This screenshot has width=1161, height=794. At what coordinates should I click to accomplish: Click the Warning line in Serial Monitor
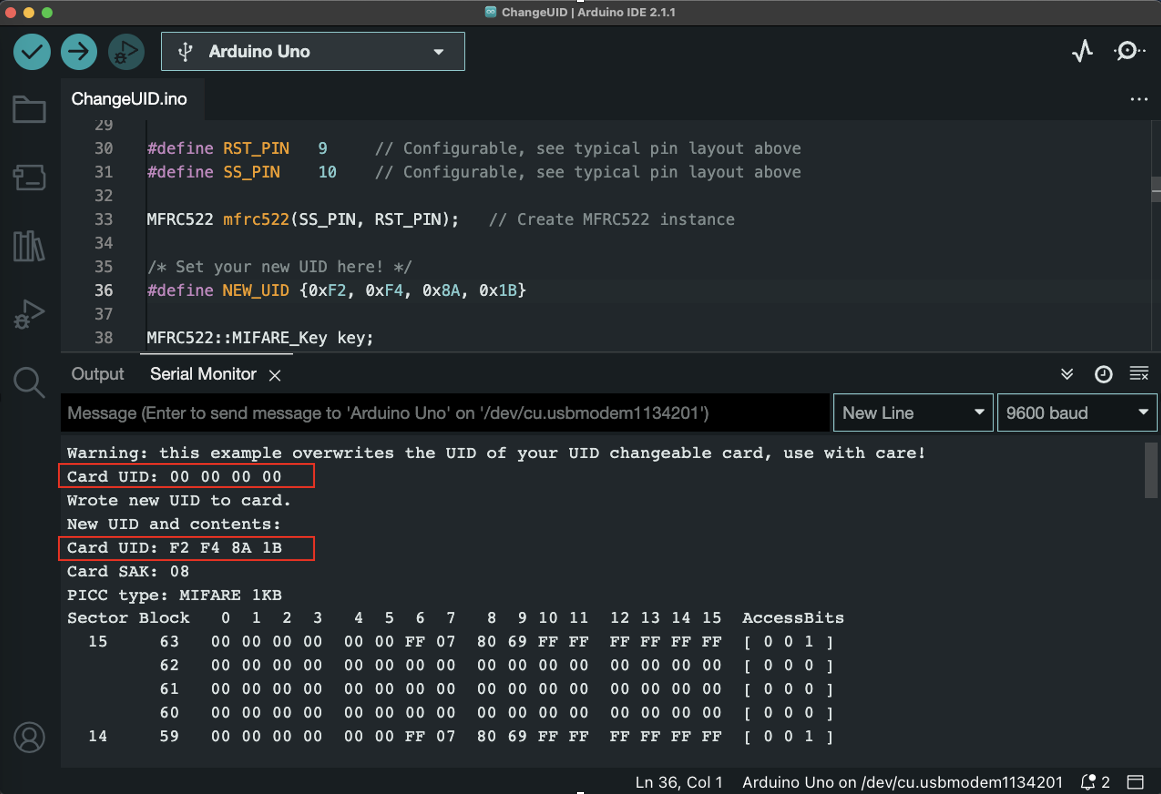[496, 453]
